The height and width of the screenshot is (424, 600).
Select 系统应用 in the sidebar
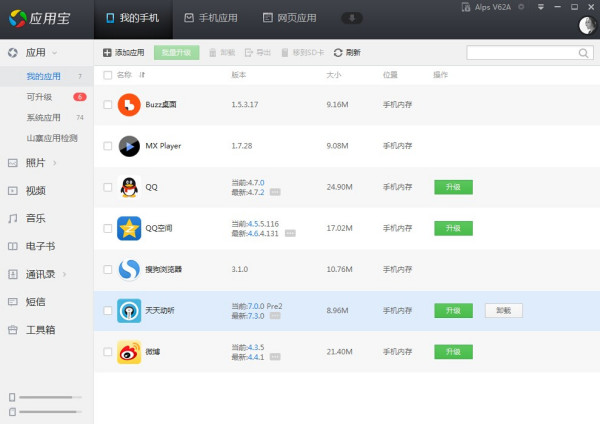click(x=46, y=117)
